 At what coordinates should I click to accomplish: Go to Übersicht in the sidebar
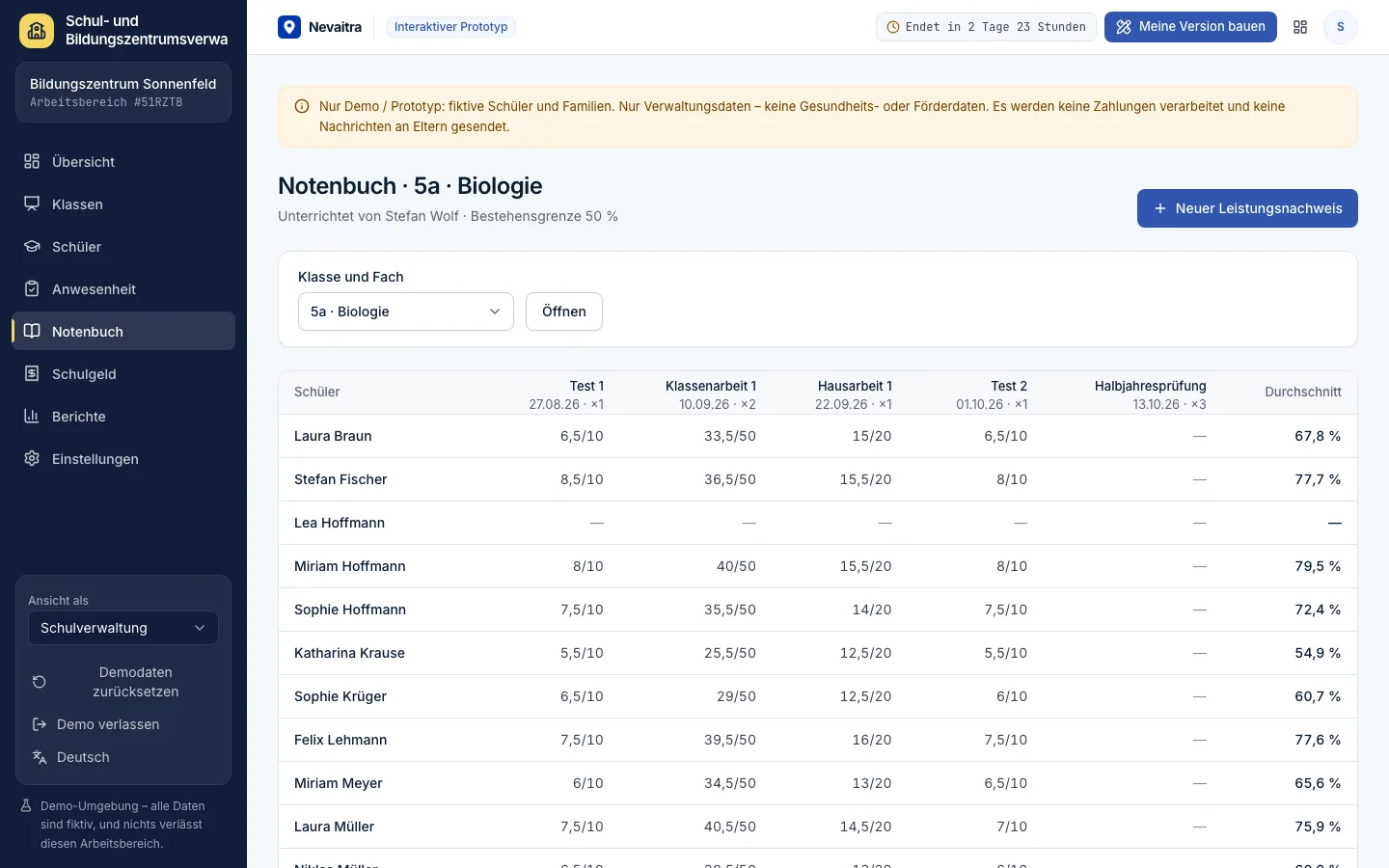tap(123, 161)
